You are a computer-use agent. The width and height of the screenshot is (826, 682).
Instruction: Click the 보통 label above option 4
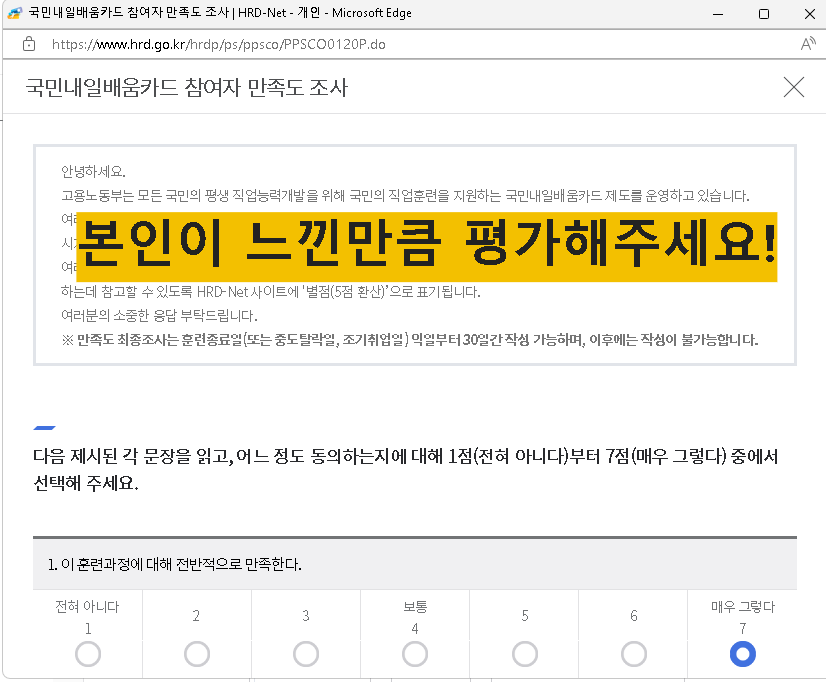pyautogui.click(x=415, y=607)
